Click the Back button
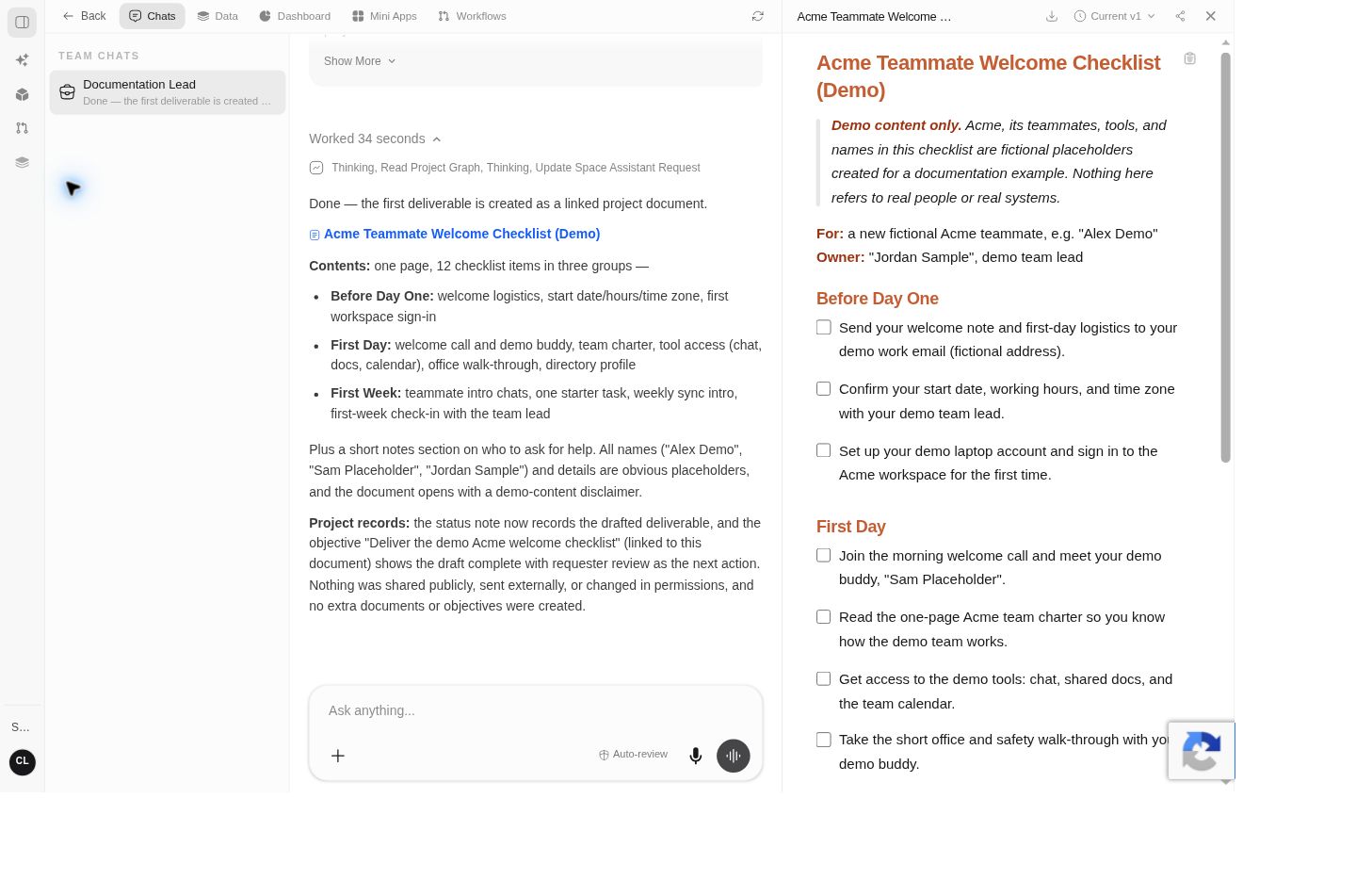1372x880 pixels. pos(84,16)
